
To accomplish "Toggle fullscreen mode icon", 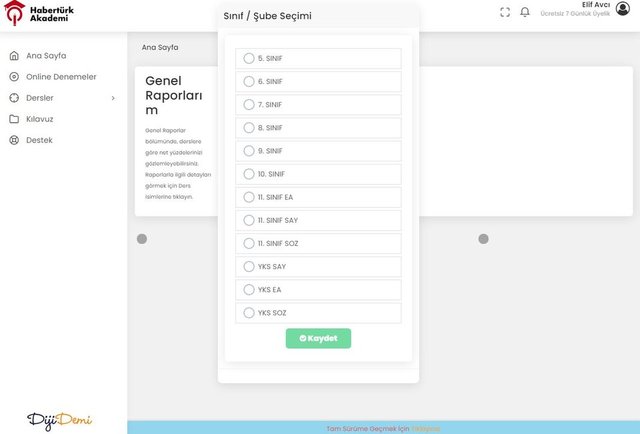I will 505,12.
